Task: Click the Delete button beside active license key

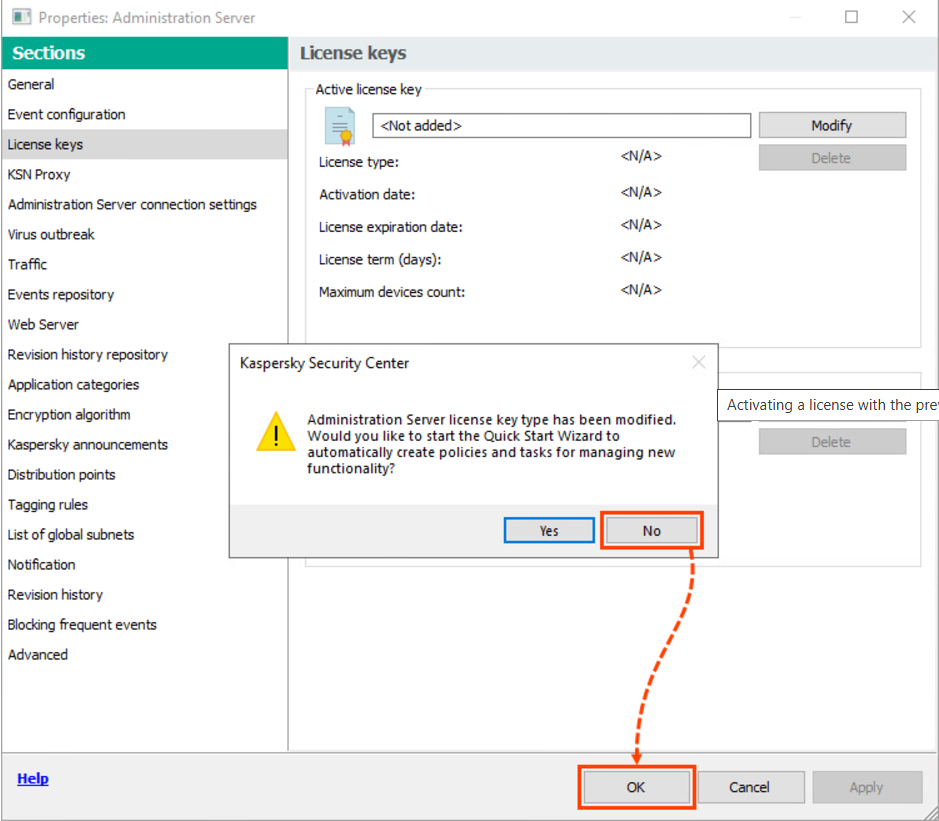Action: click(x=832, y=157)
